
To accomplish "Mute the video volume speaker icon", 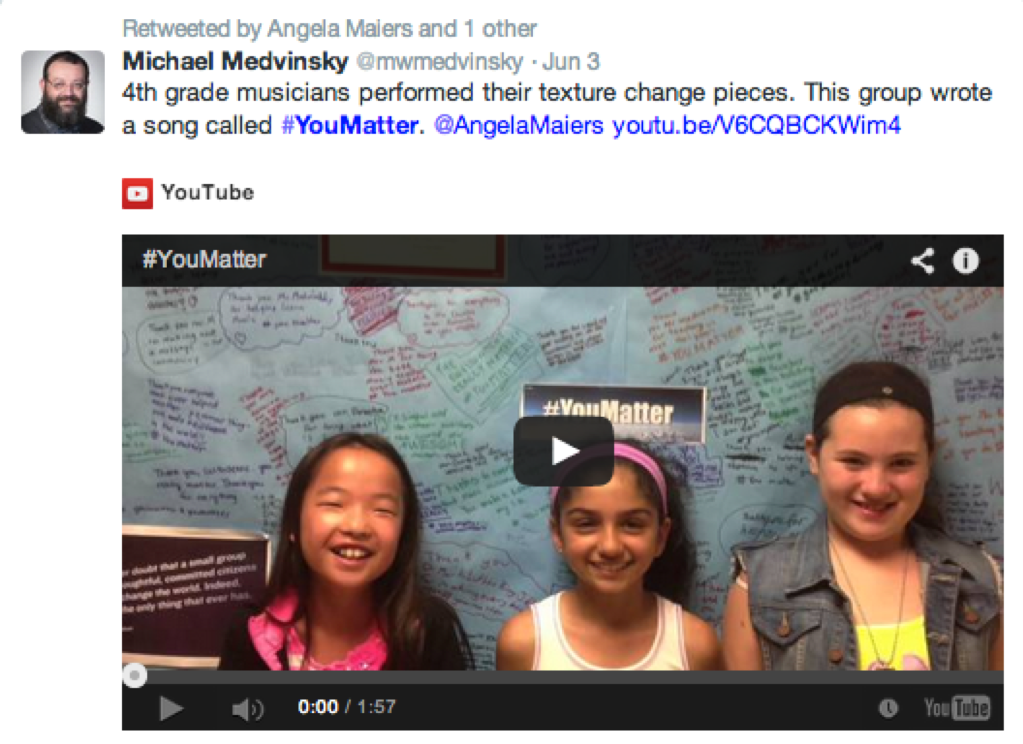I will [248, 709].
